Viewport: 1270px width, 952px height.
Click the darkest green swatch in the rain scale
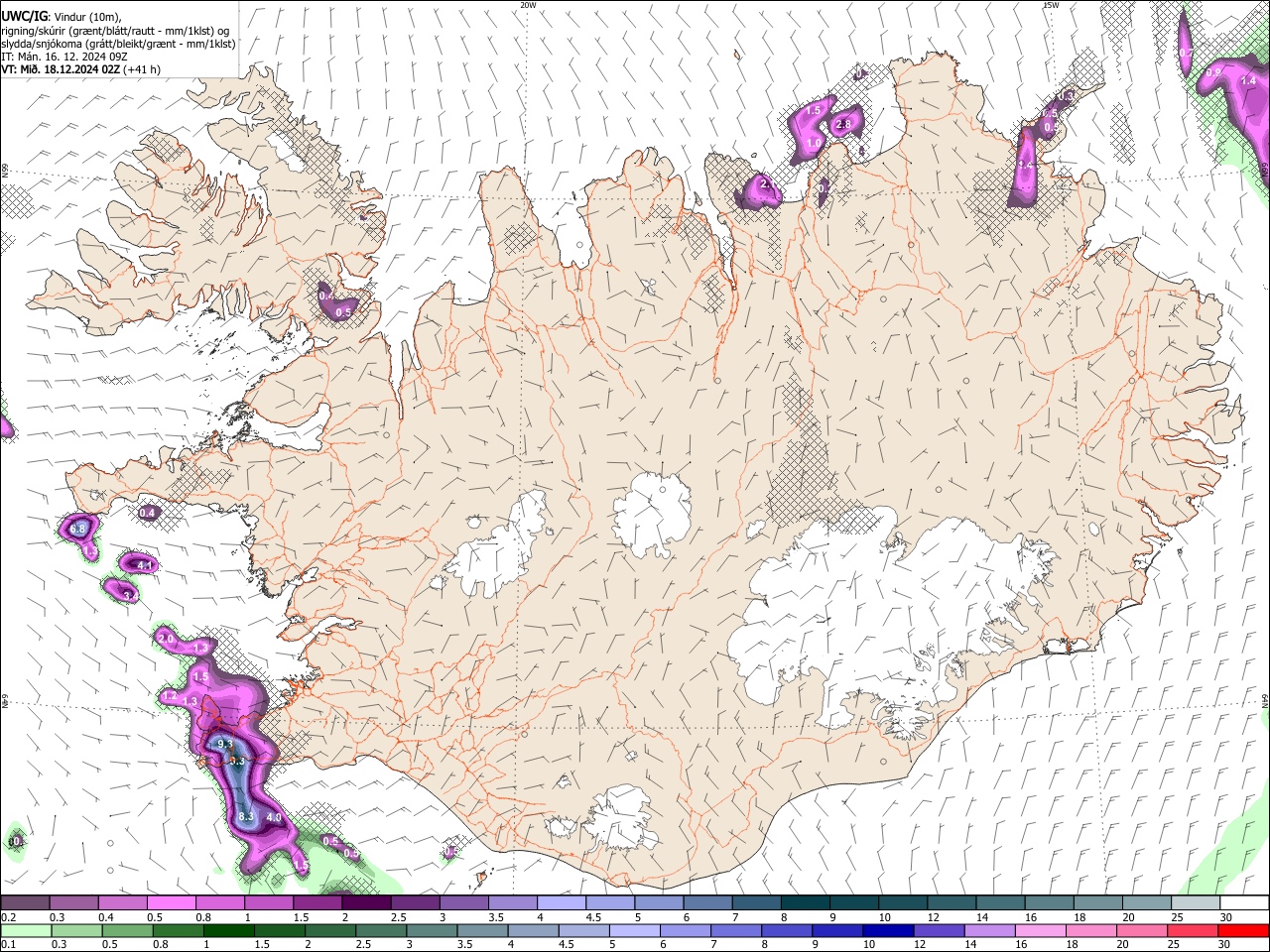[229, 930]
